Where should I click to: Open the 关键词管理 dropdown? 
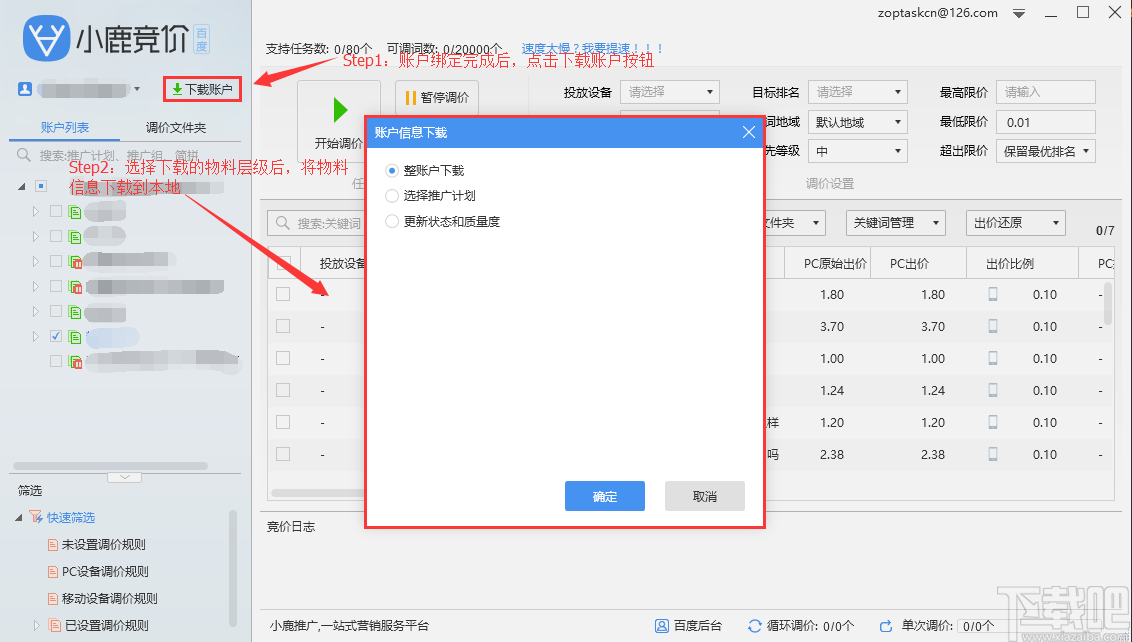tap(896, 222)
